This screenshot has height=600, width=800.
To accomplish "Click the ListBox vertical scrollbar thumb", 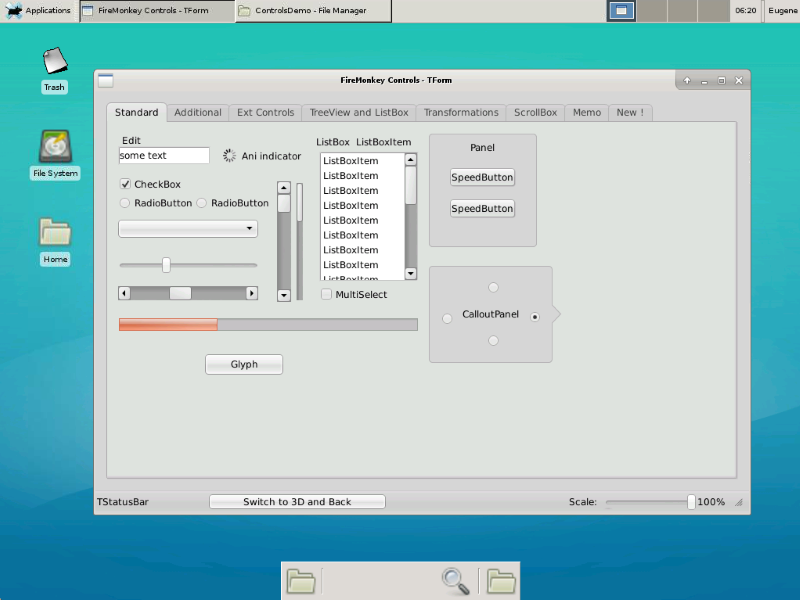I will tap(411, 186).
